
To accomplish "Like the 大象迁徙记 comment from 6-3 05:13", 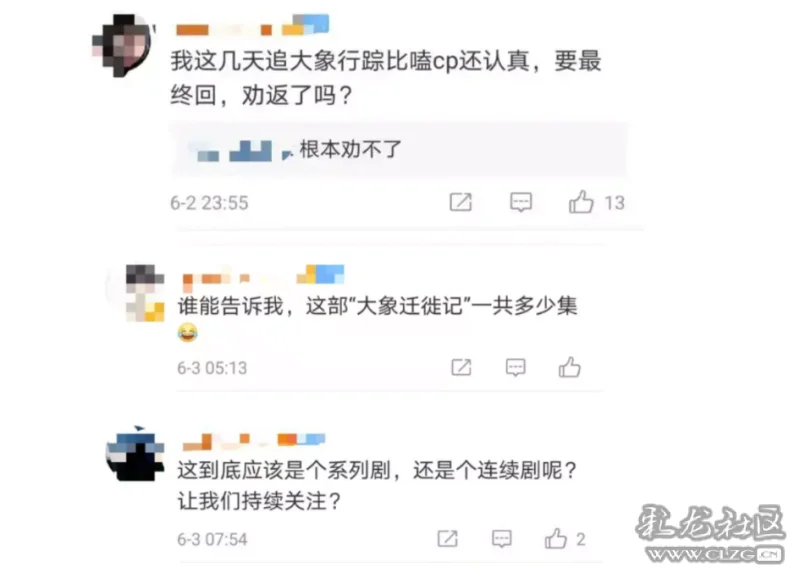I will [x=569, y=367].
